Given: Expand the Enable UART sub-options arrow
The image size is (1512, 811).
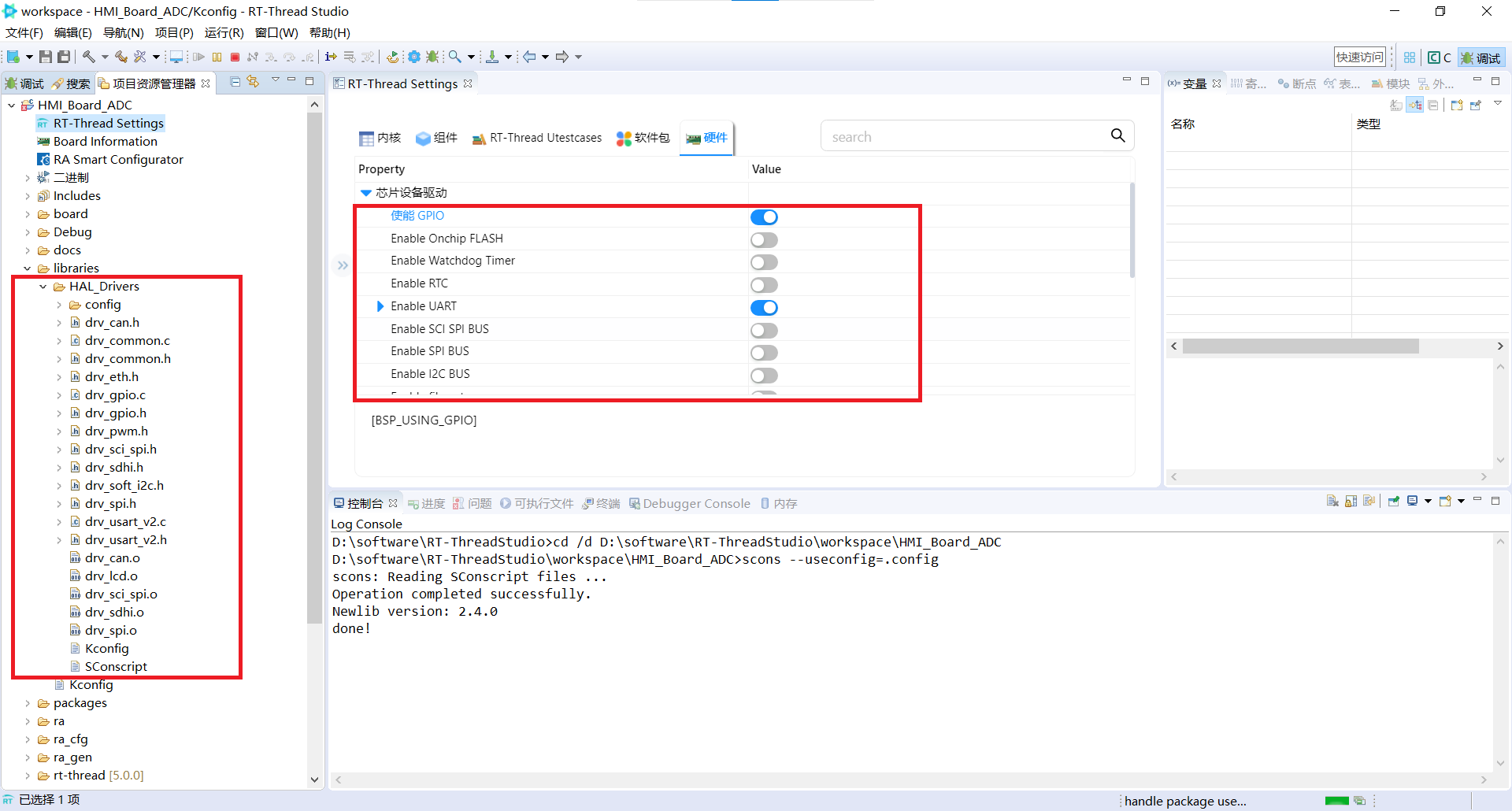Looking at the screenshot, I should point(380,306).
